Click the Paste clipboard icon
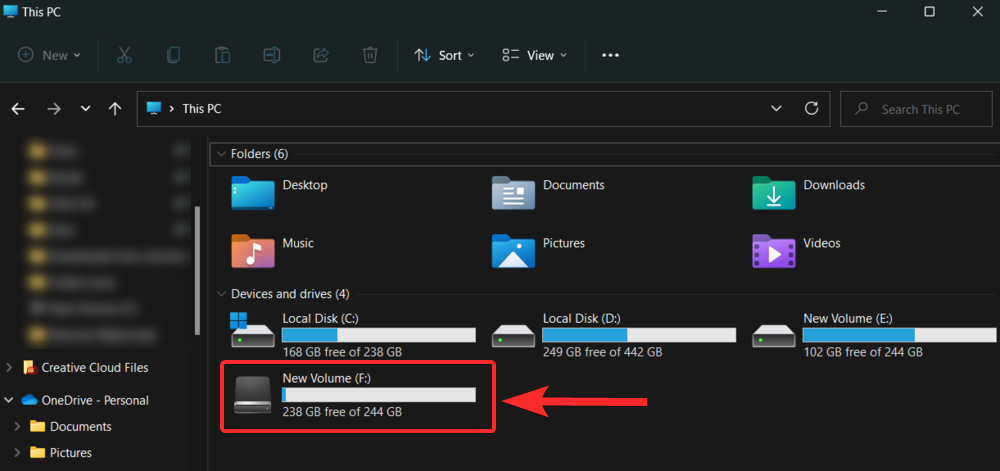Screen dimensions: 1000x471 tap(222, 55)
